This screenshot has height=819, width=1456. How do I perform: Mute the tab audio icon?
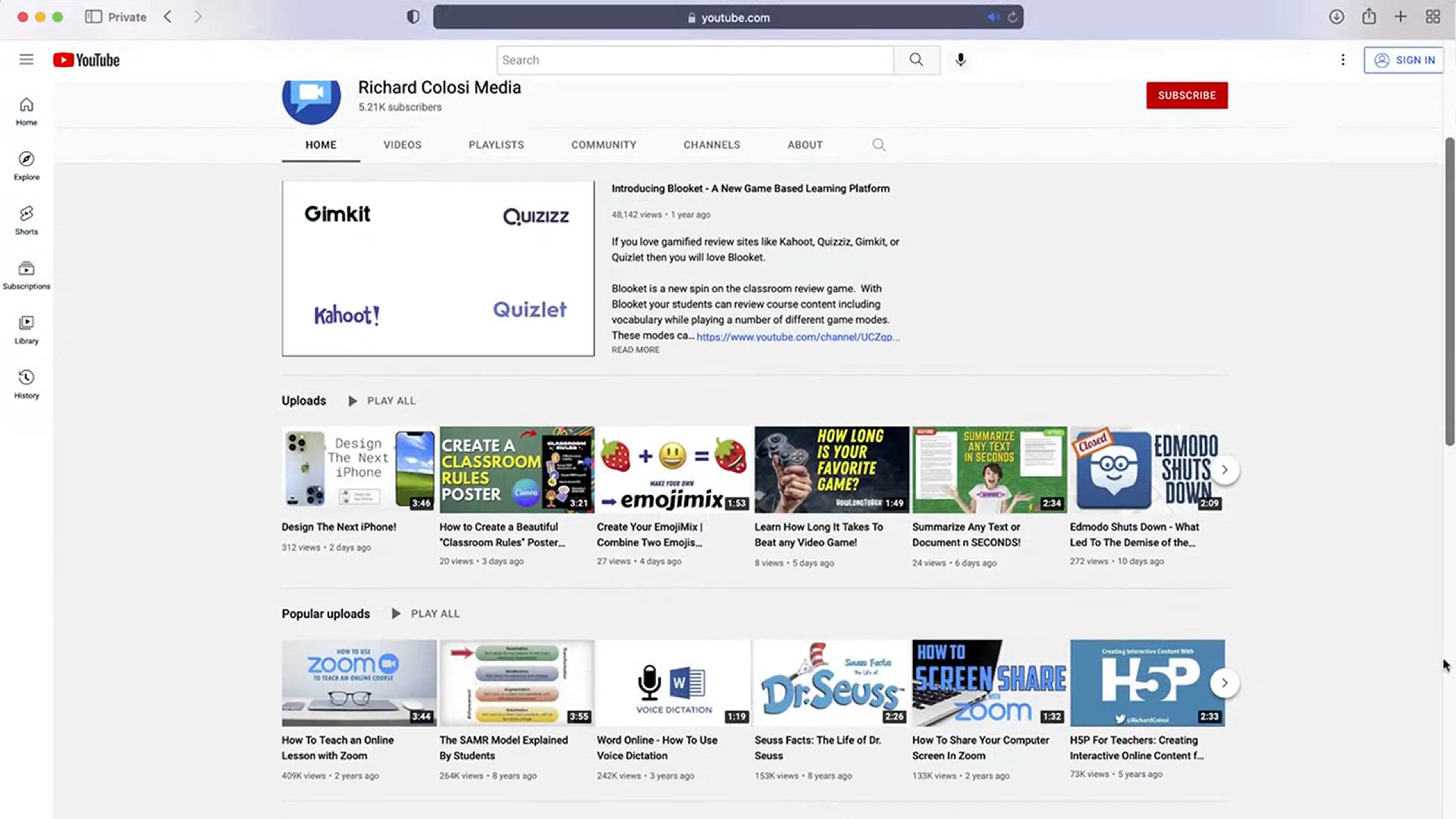[993, 17]
